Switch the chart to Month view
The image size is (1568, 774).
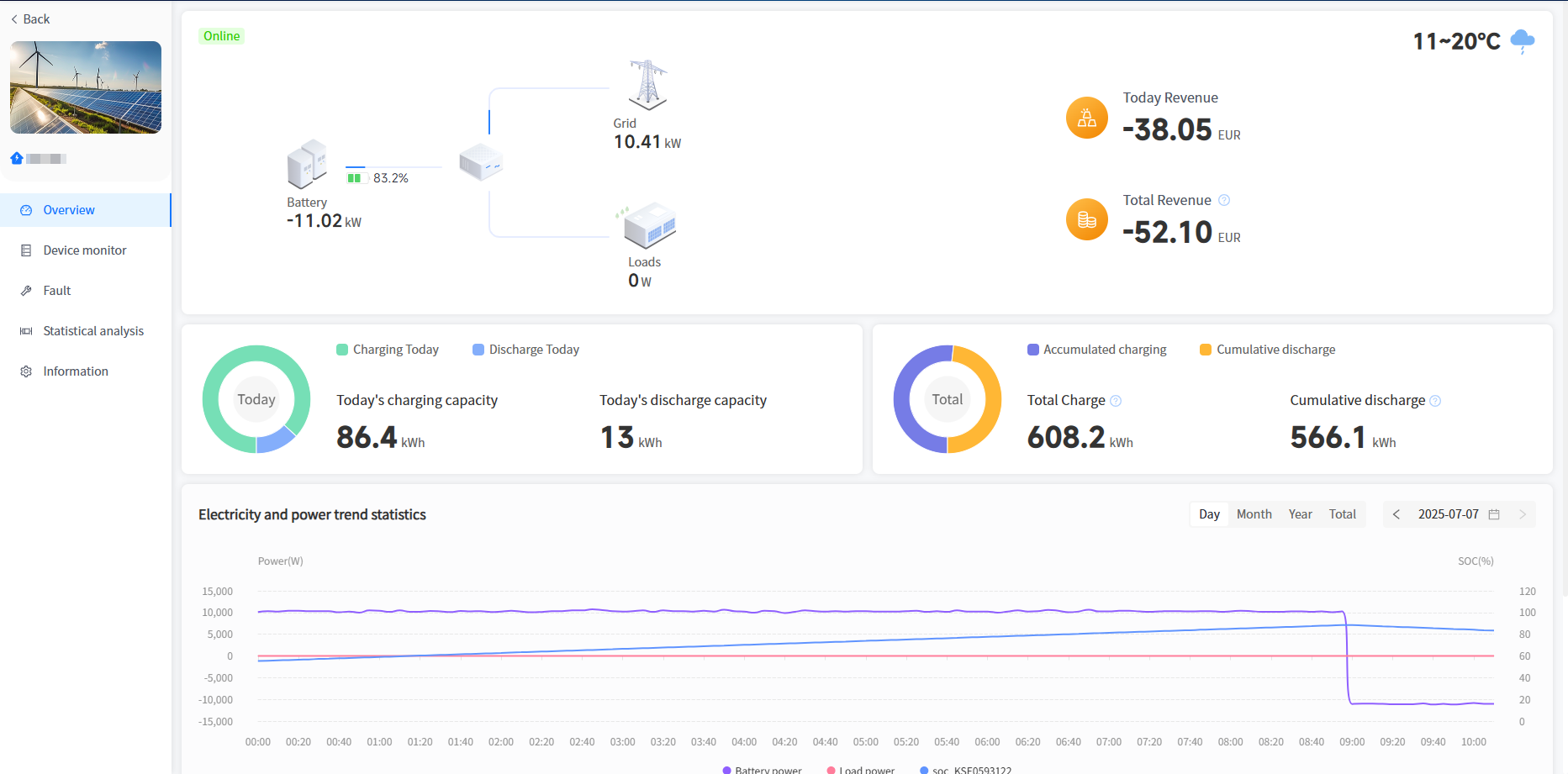pyautogui.click(x=1254, y=514)
